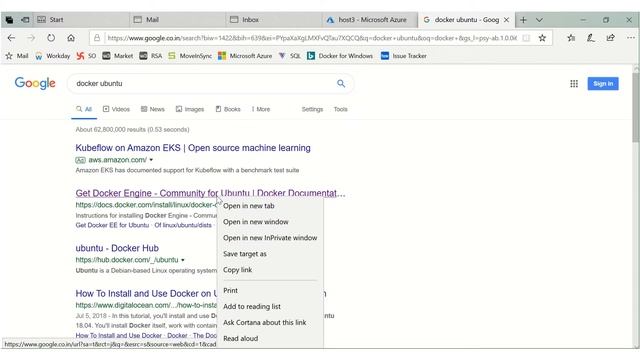Switch to the Start tab

(82, 20)
